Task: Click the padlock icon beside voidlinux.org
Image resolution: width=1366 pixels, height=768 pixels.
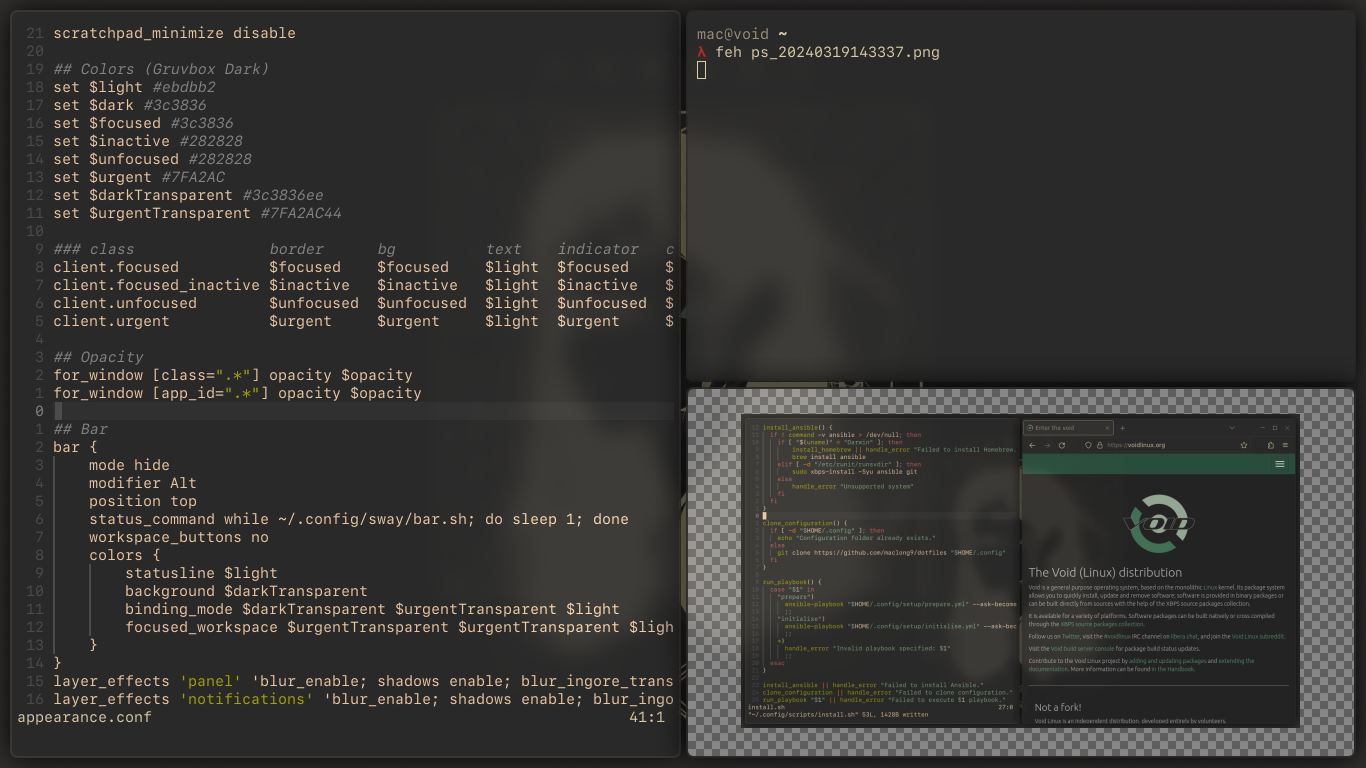Action: click(x=1099, y=445)
